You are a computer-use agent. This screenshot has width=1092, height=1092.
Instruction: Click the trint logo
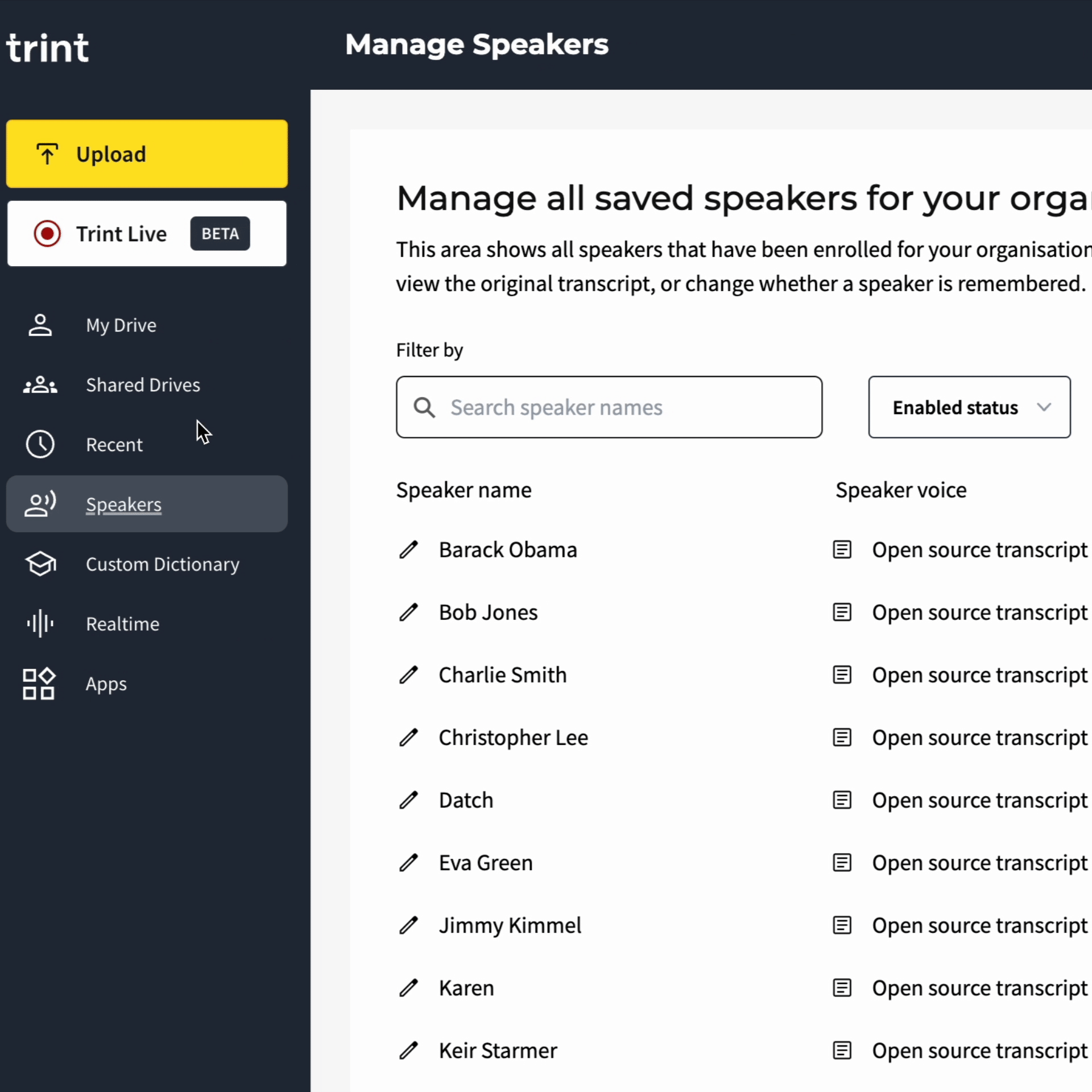[x=48, y=48]
